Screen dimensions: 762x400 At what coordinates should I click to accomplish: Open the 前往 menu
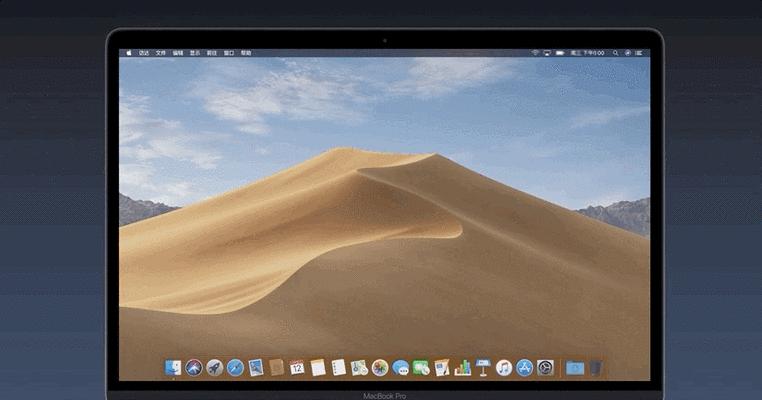[x=212, y=53]
